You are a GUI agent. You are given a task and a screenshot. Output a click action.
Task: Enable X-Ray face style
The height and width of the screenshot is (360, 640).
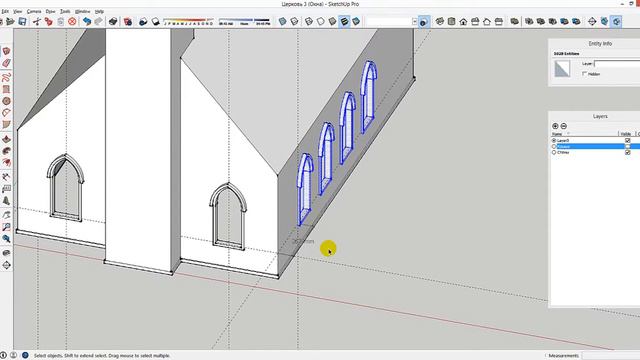pos(282,21)
